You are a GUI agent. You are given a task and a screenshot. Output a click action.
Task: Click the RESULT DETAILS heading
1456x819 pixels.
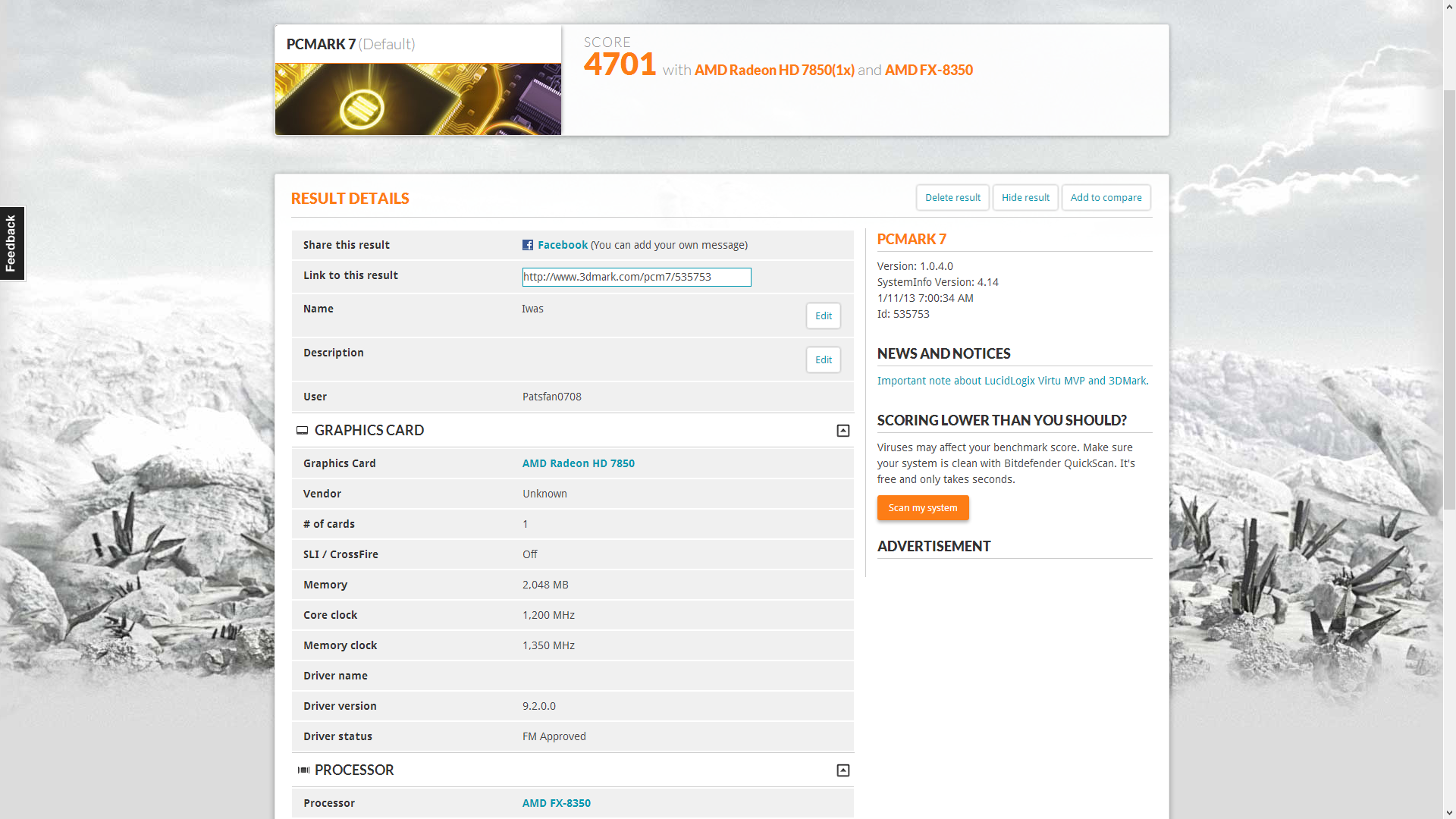[x=350, y=199]
